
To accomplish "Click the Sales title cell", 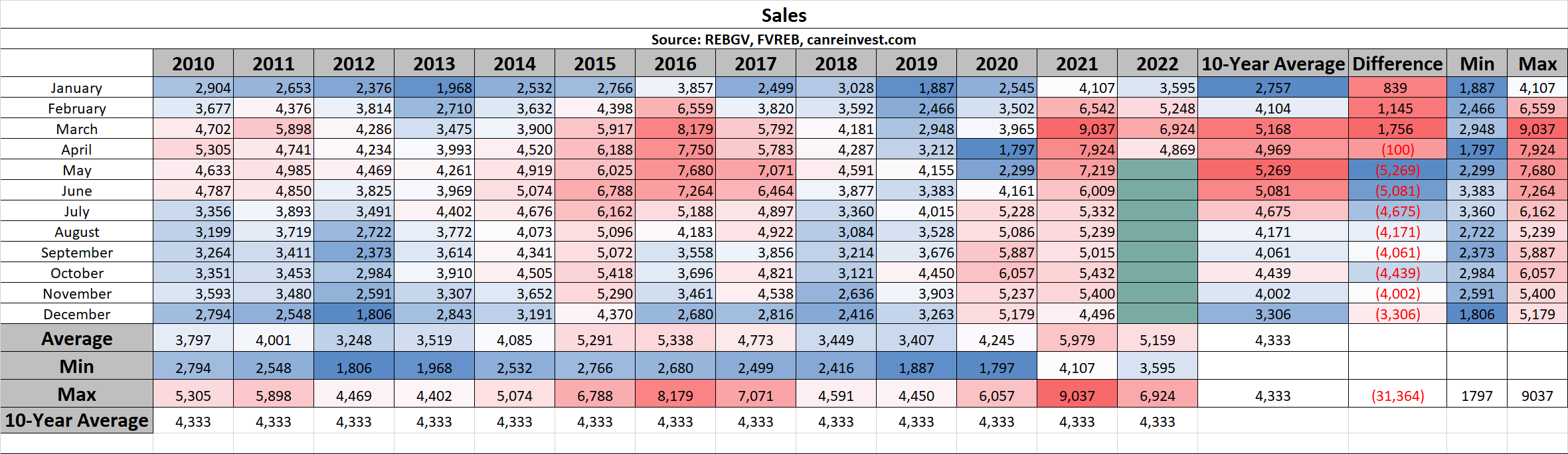I will click(x=784, y=15).
